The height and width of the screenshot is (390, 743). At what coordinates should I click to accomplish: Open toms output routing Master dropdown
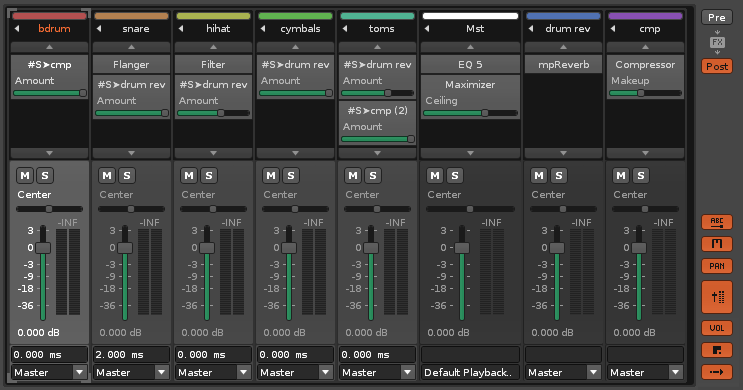[x=377, y=372]
